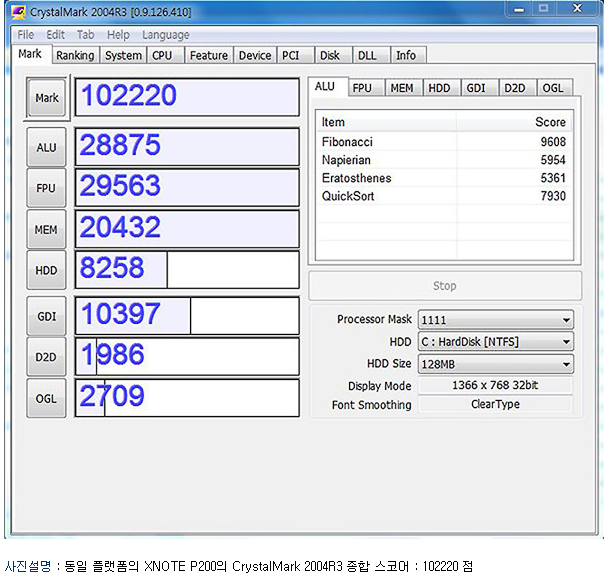Click the QuickSort score 7930
Image resolution: width=614 pixels, height=582 pixels.
(553, 196)
